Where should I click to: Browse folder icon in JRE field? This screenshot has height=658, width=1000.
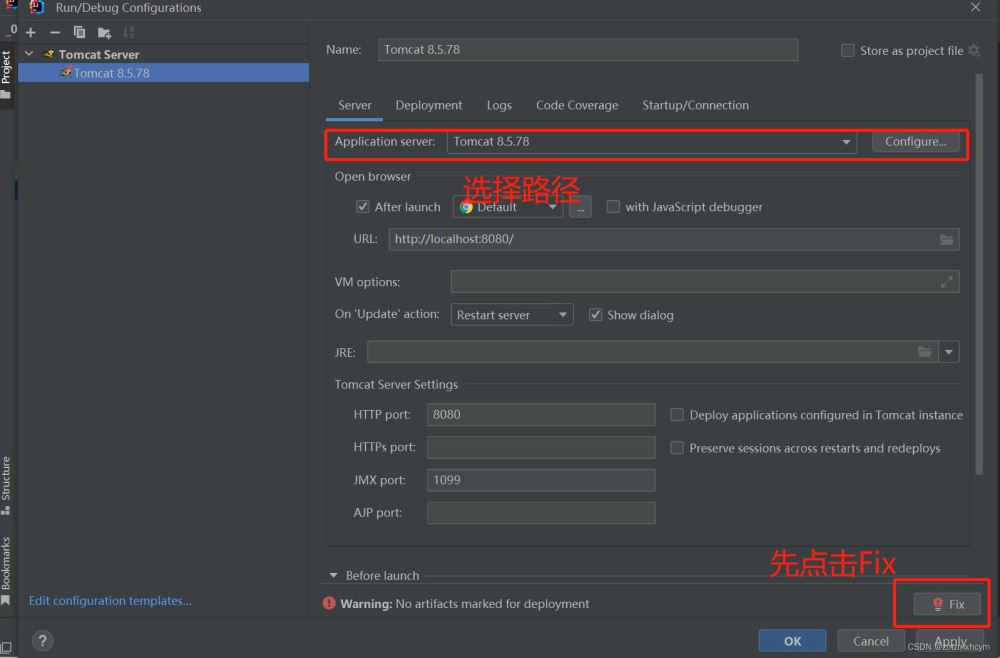click(x=925, y=352)
